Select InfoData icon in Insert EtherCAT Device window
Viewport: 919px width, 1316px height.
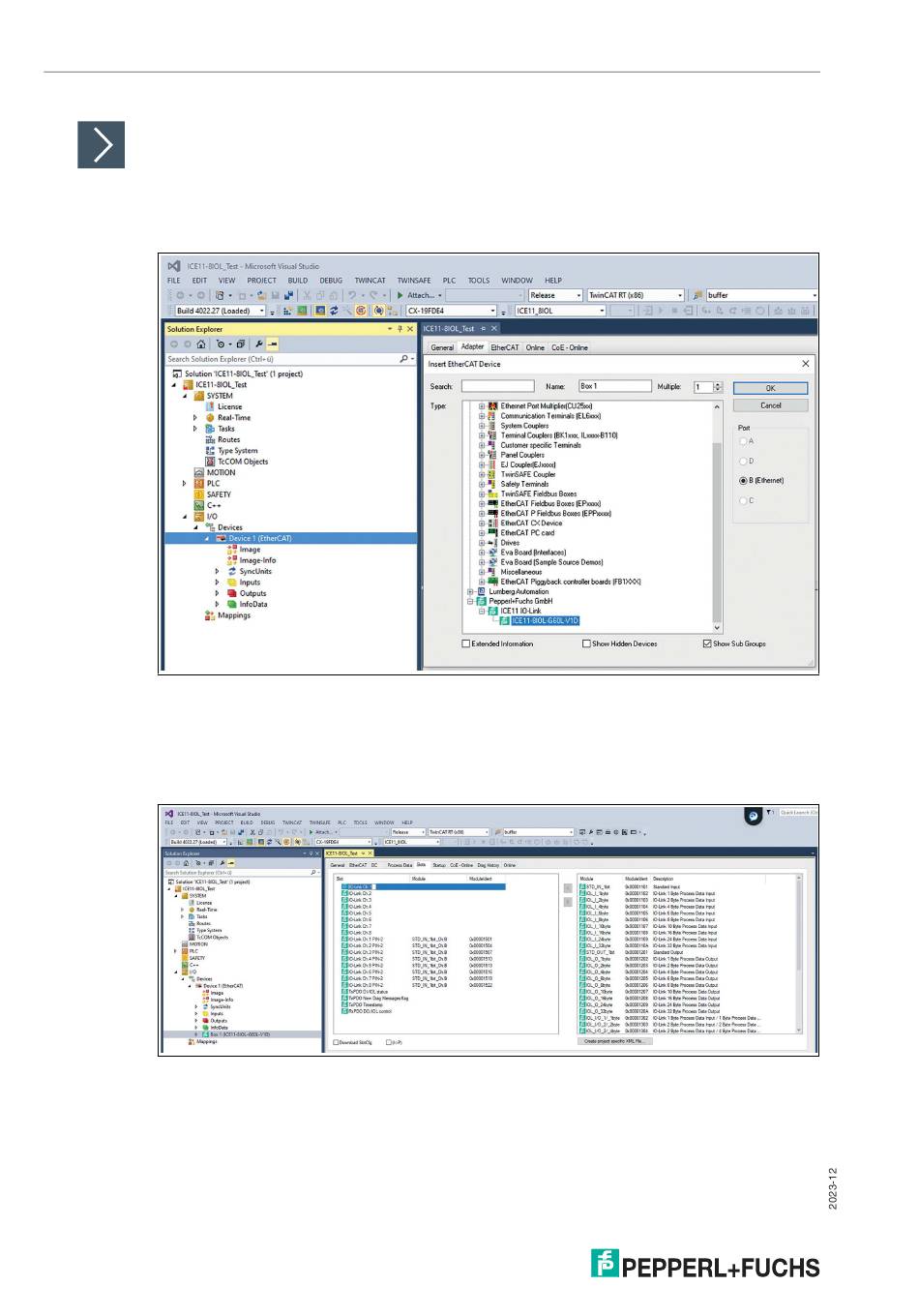(232, 604)
